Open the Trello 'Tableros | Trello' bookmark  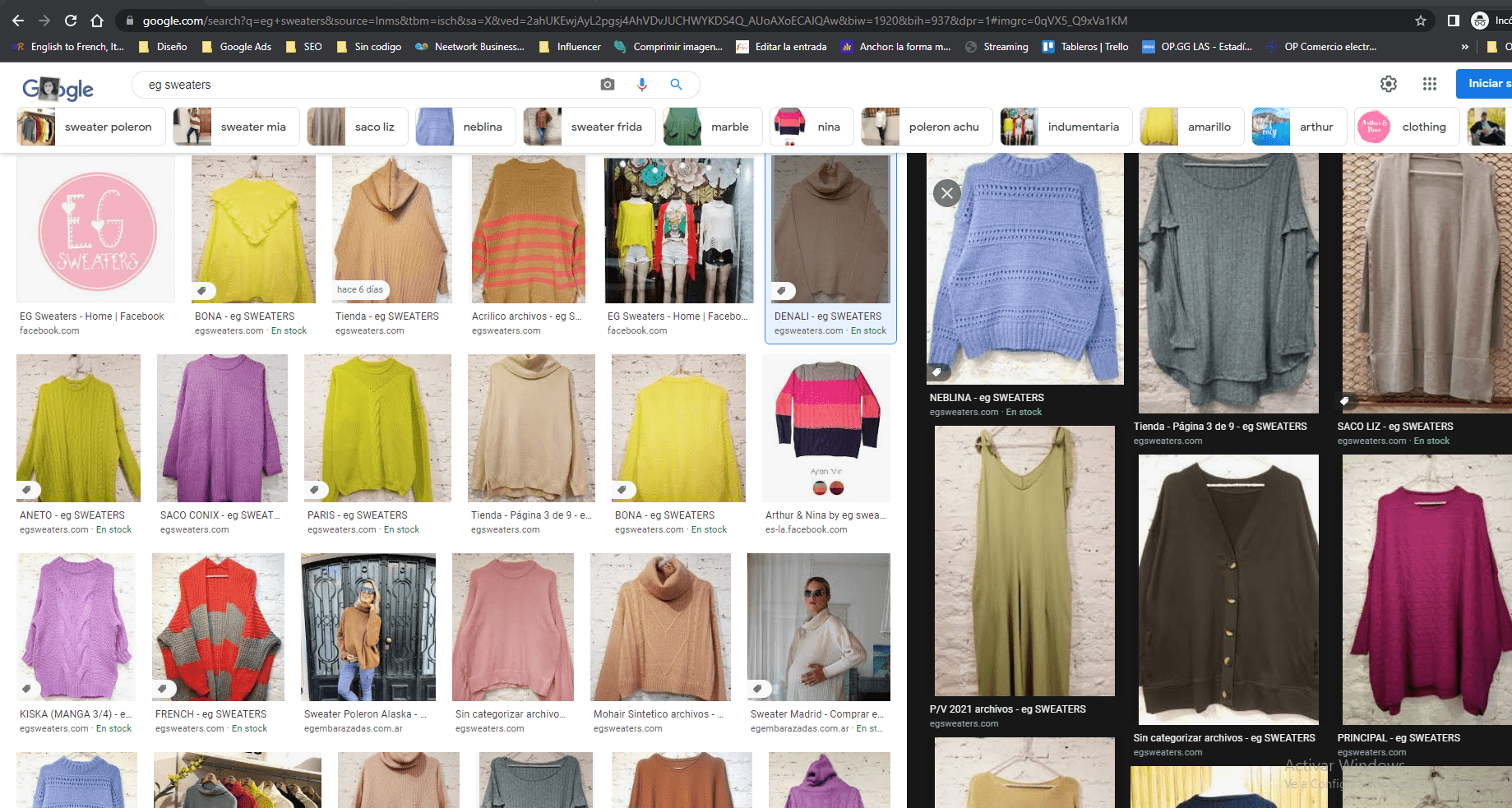click(1085, 47)
